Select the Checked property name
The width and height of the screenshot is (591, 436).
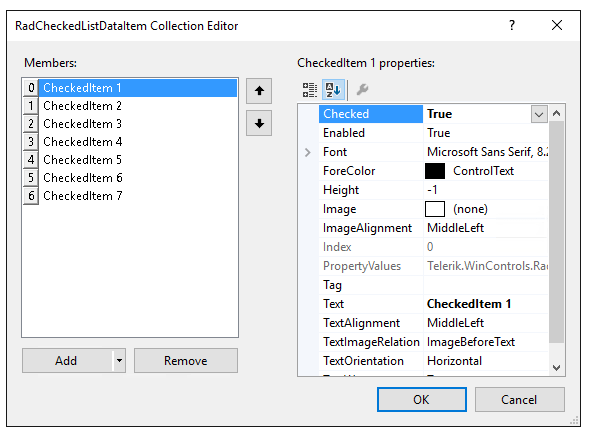[371, 114]
